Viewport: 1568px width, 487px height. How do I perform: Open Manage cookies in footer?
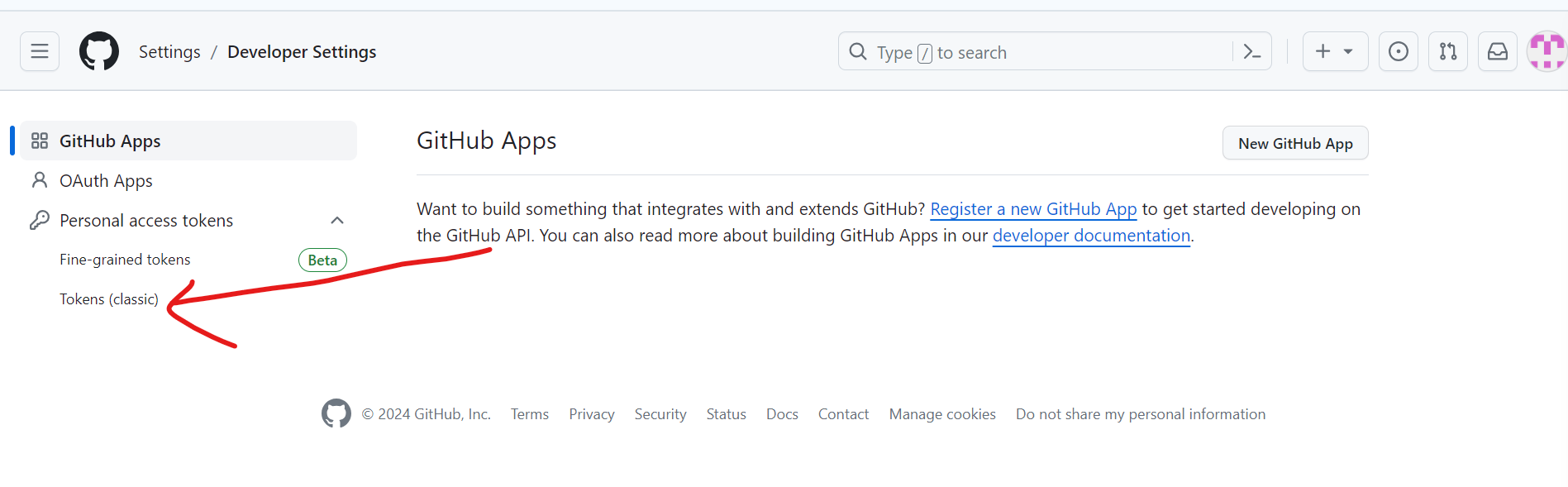tap(942, 414)
